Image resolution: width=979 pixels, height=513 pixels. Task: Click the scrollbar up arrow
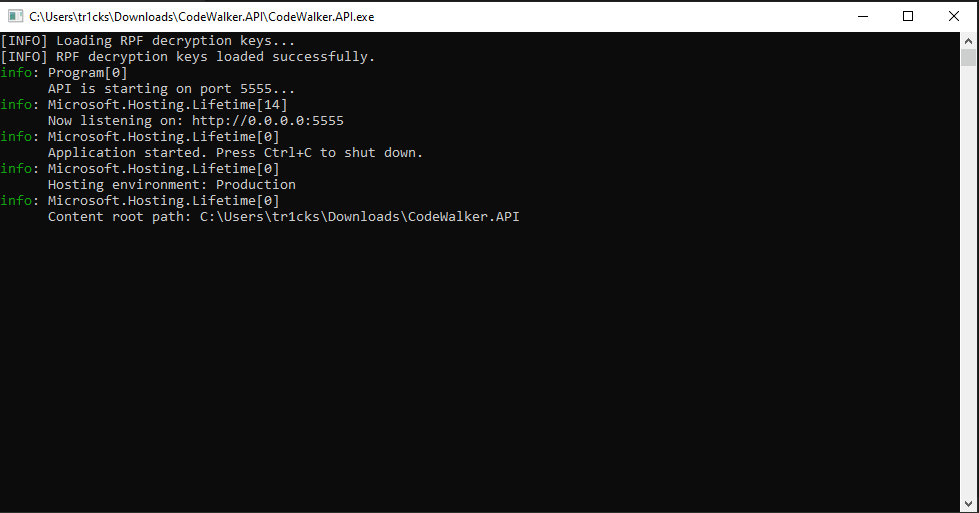[x=968, y=40]
